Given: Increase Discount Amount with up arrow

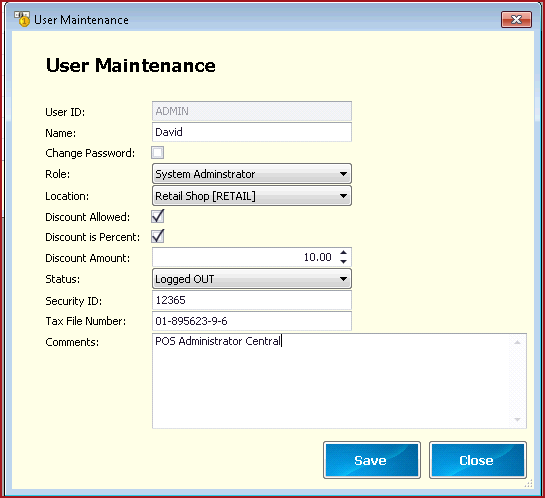Looking at the screenshot, I should pos(343,253).
